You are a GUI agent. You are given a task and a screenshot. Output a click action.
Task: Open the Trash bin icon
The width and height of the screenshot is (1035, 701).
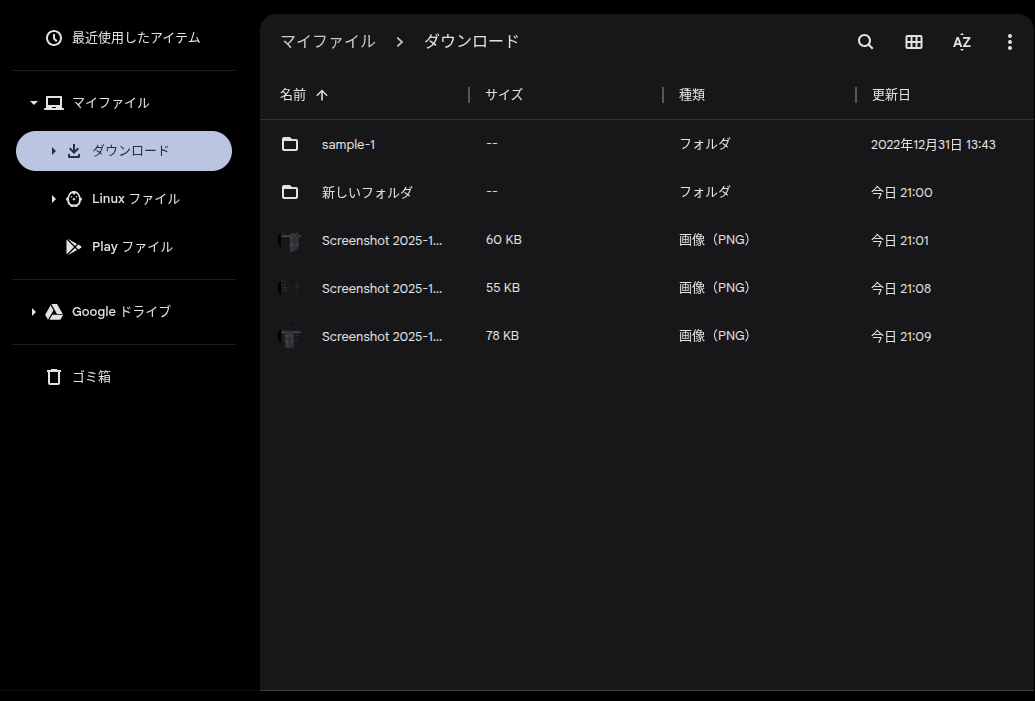56,376
